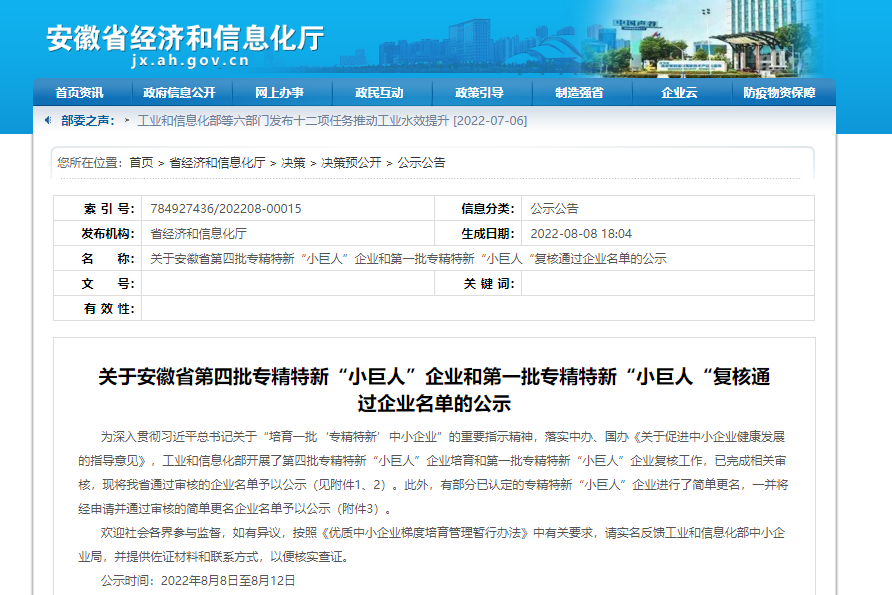Viewport: 892px width, 595px height.
Task: Open the 政策引导 navigation item
Action: coord(479,93)
